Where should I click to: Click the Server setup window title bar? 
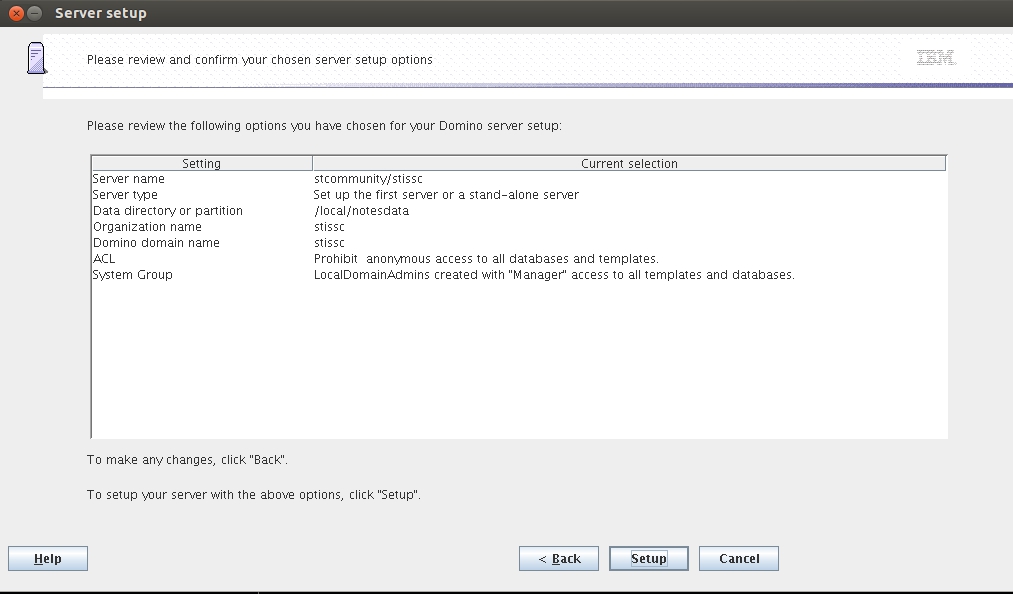point(400,13)
